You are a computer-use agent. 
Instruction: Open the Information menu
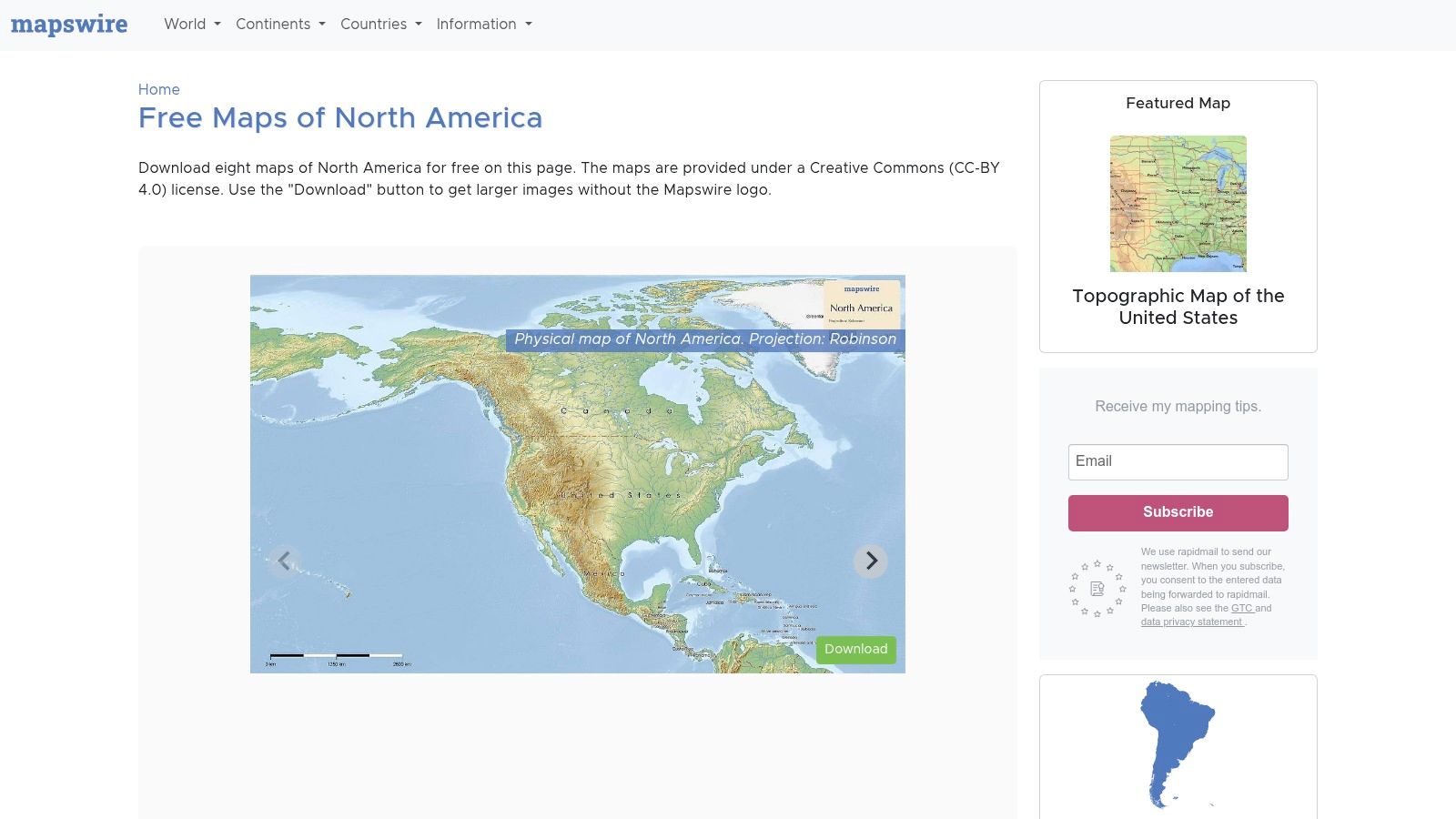pyautogui.click(x=483, y=25)
